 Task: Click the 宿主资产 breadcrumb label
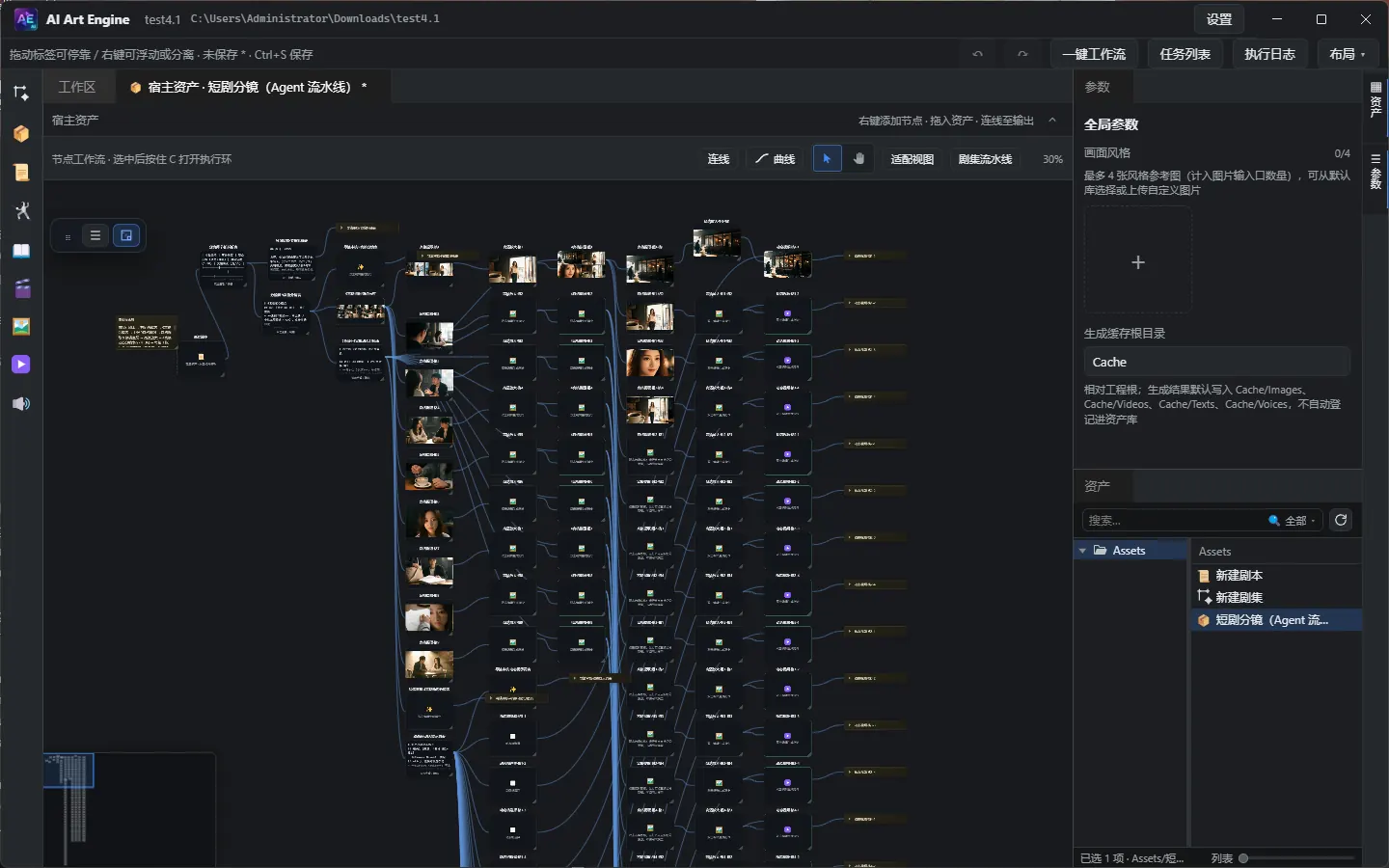(75, 121)
